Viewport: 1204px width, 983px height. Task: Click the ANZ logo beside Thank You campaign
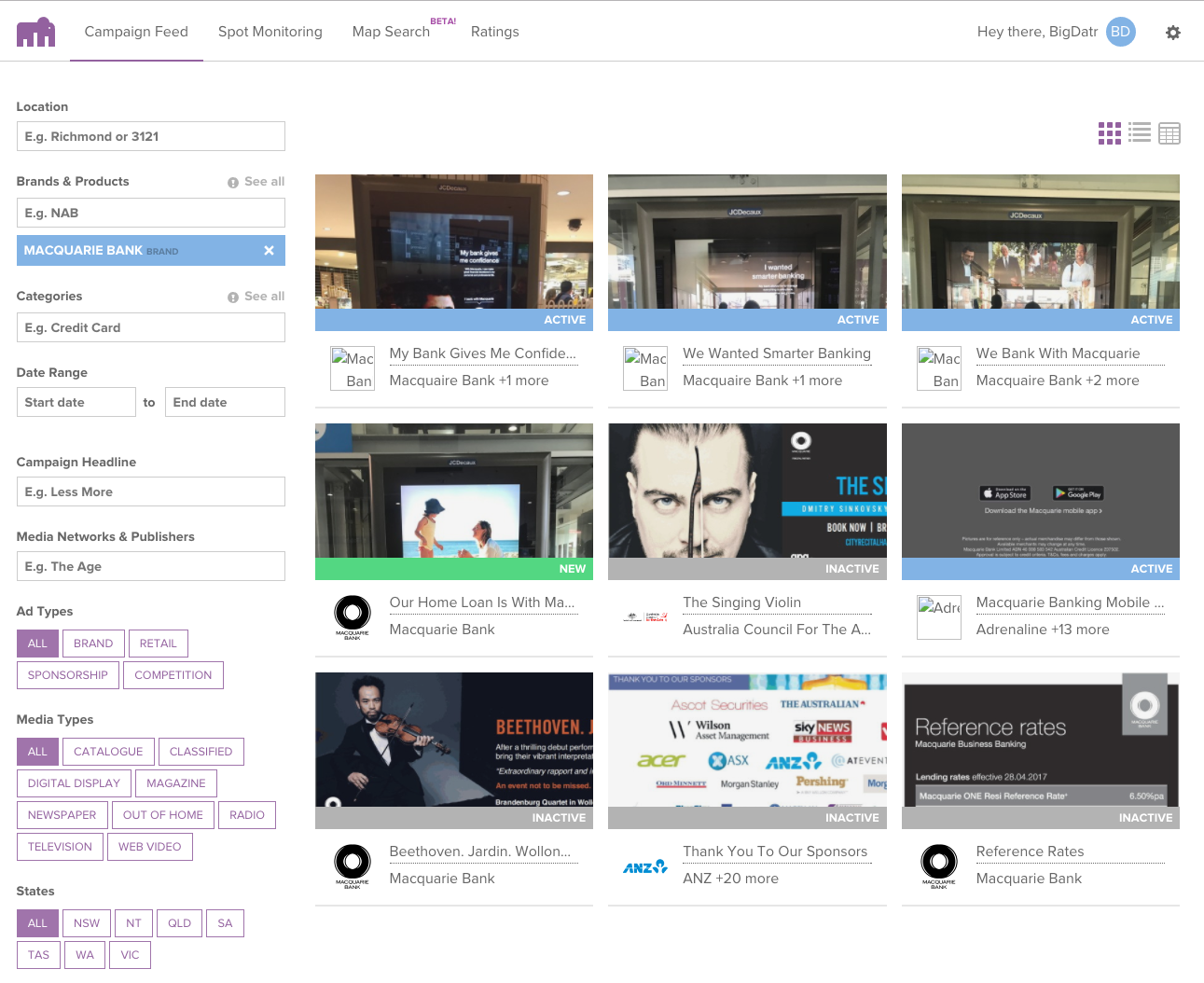click(x=645, y=866)
